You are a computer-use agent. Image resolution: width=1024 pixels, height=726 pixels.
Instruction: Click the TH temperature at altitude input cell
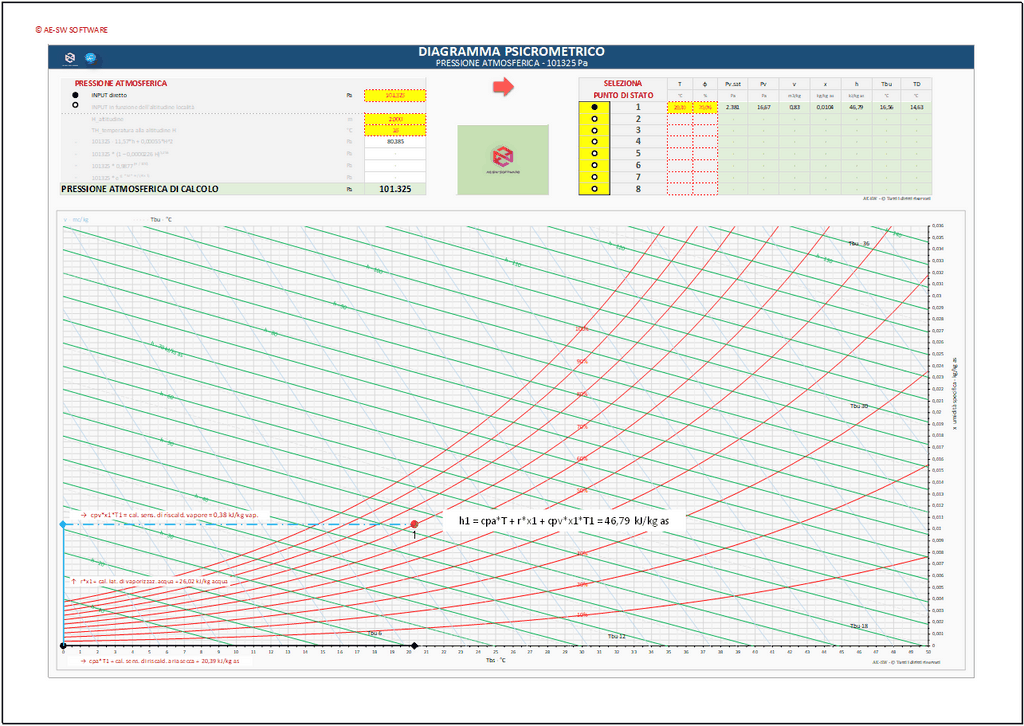(395, 130)
